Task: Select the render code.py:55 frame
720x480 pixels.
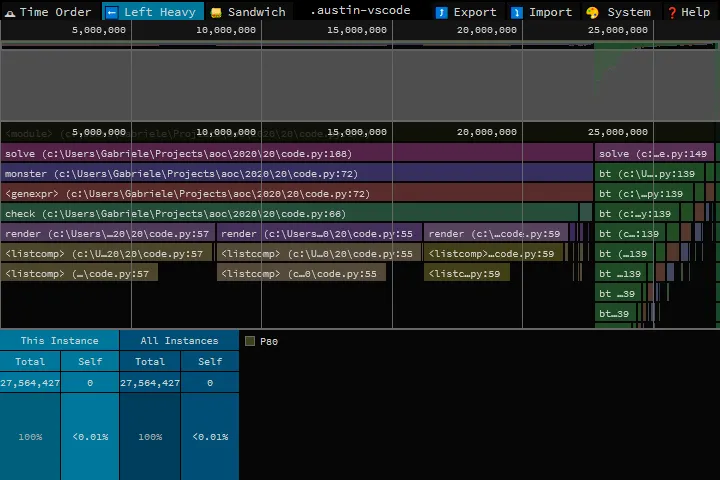Action: click(319, 233)
